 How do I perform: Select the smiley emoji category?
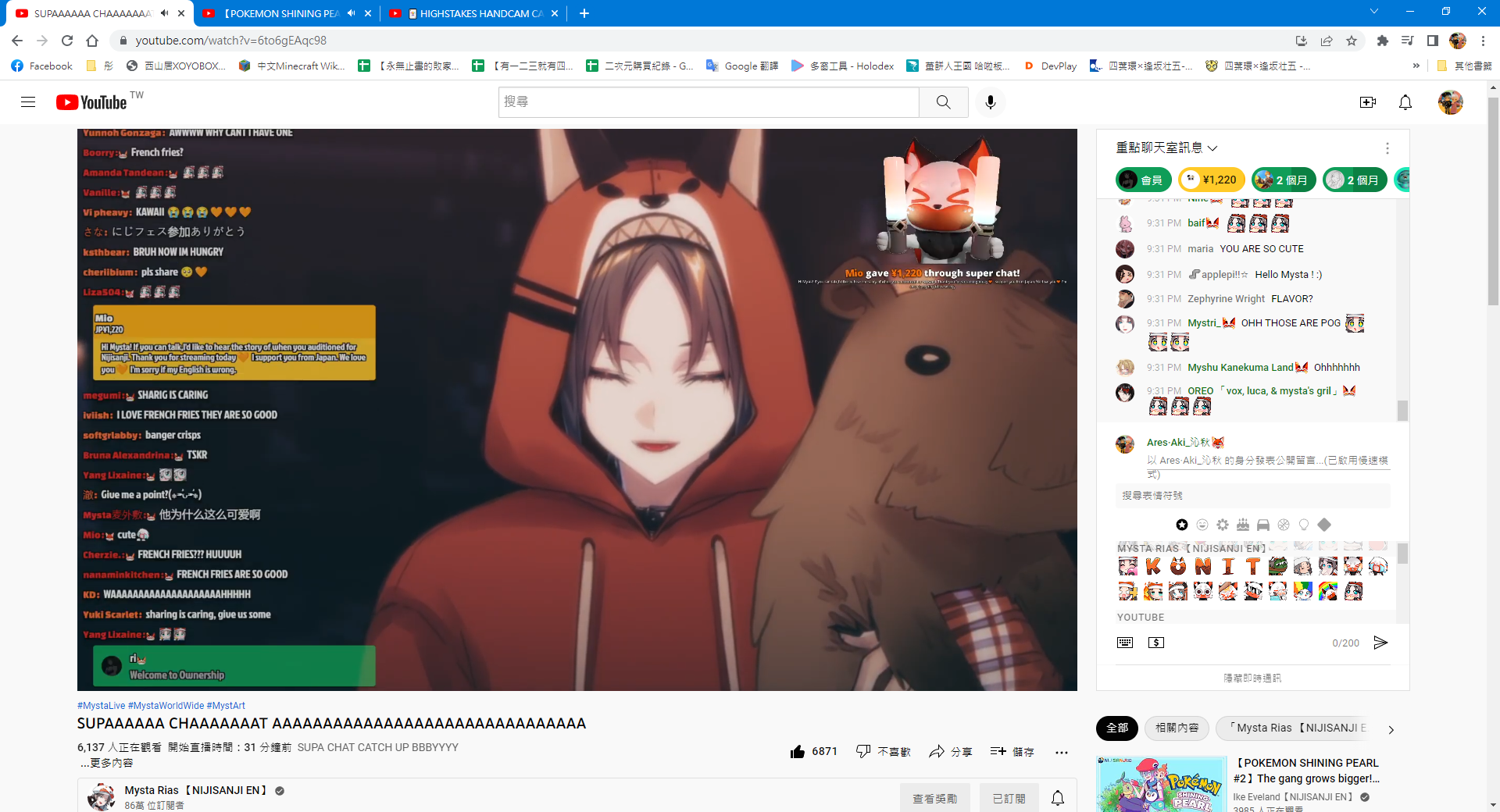coord(1202,525)
